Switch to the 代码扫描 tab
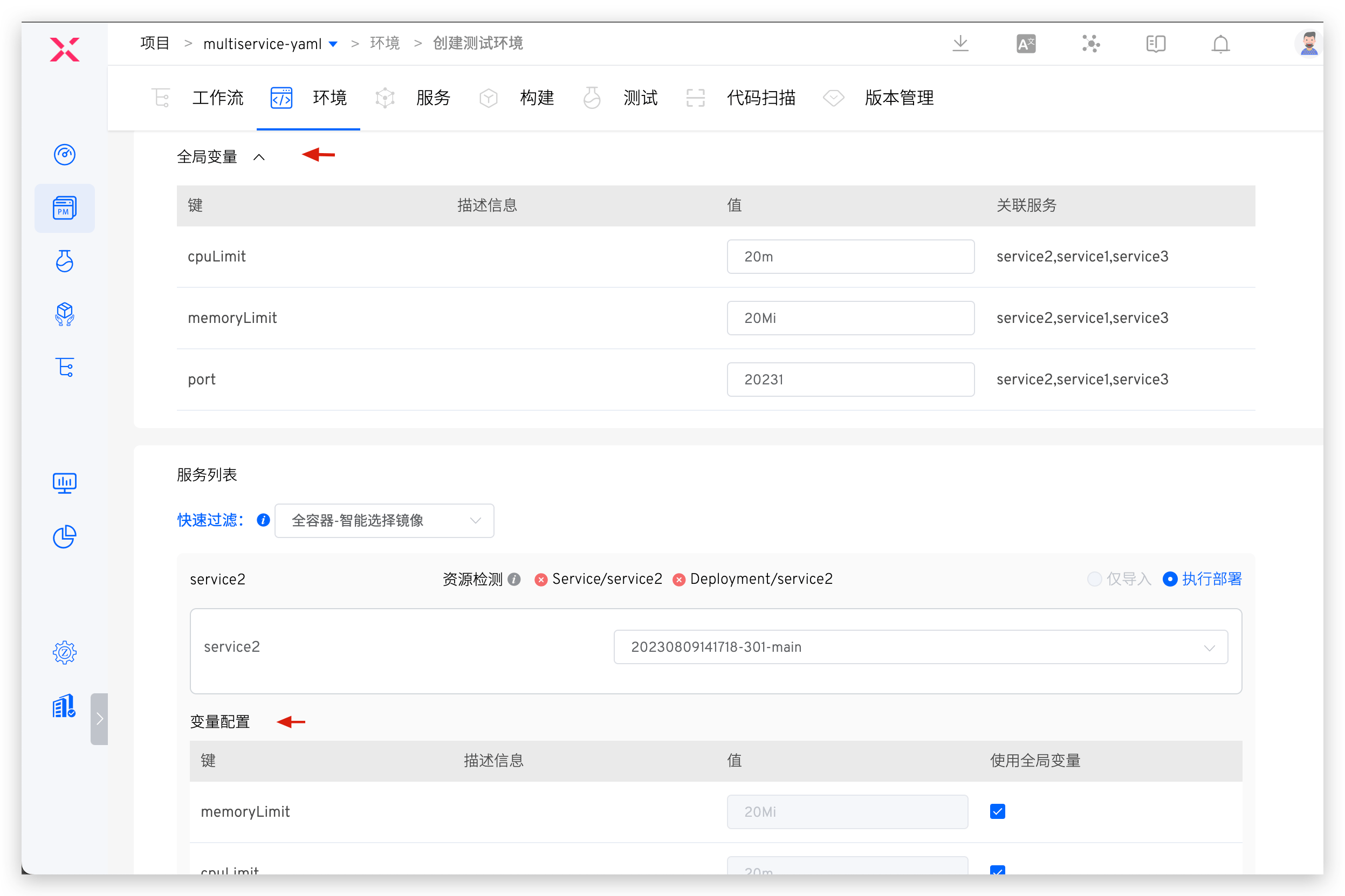Screen dimensions: 1345x896 [x=760, y=98]
